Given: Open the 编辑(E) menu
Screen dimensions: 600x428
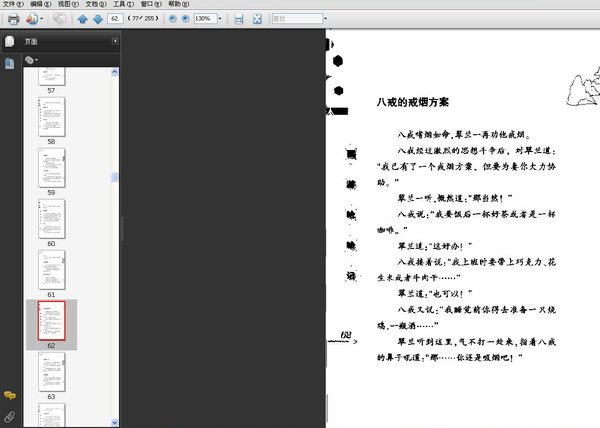Looking at the screenshot, I should [41, 4].
